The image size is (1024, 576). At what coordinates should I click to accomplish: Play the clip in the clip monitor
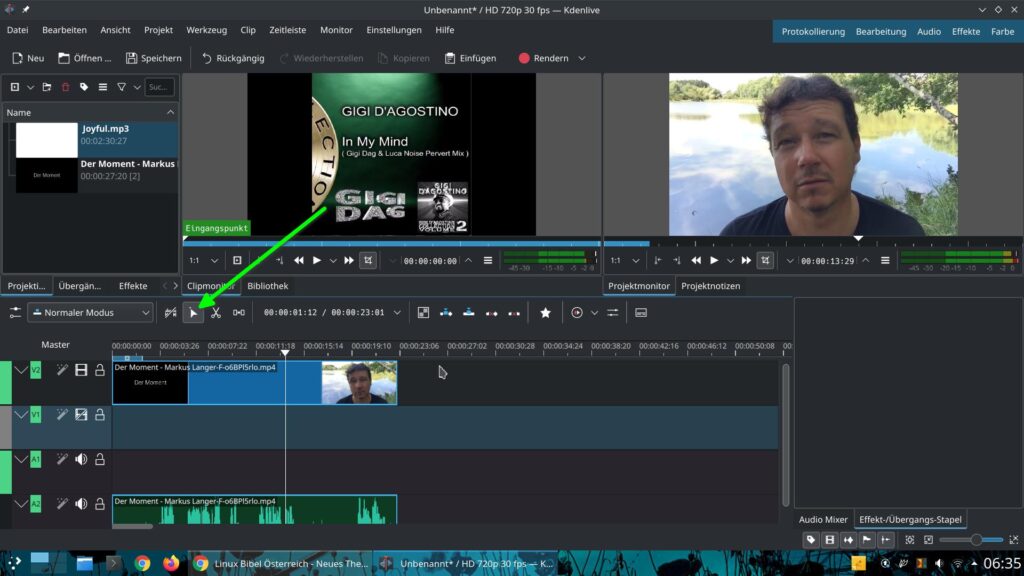[x=317, y=261]
